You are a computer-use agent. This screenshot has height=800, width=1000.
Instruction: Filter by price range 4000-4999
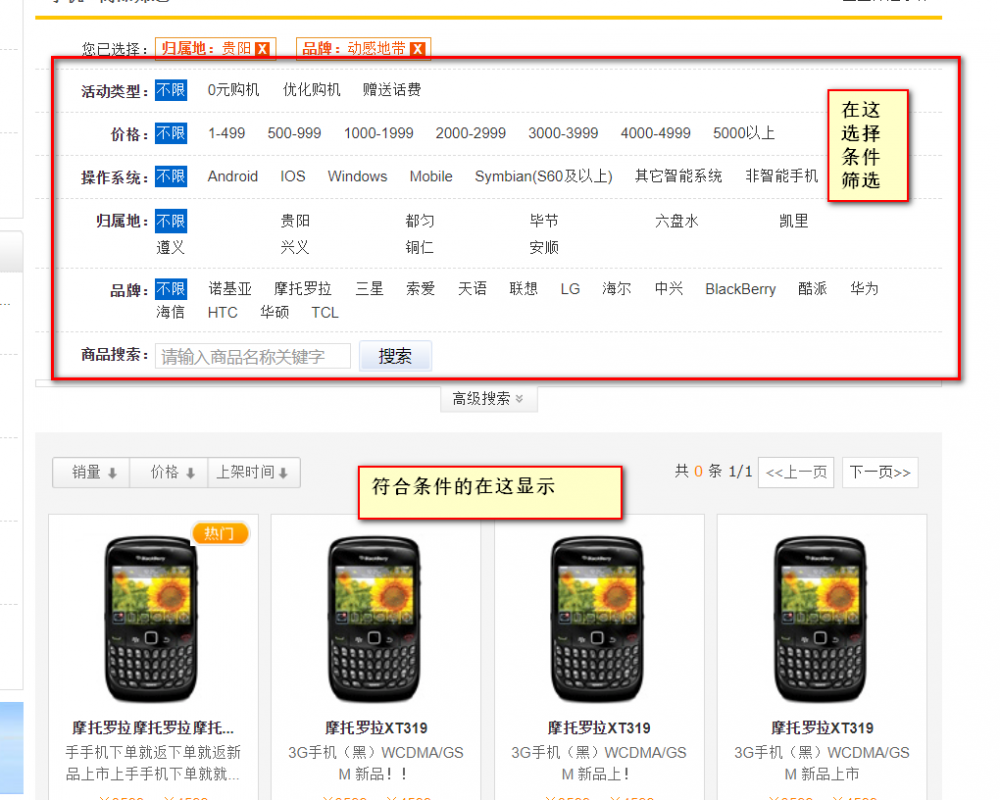656,133
